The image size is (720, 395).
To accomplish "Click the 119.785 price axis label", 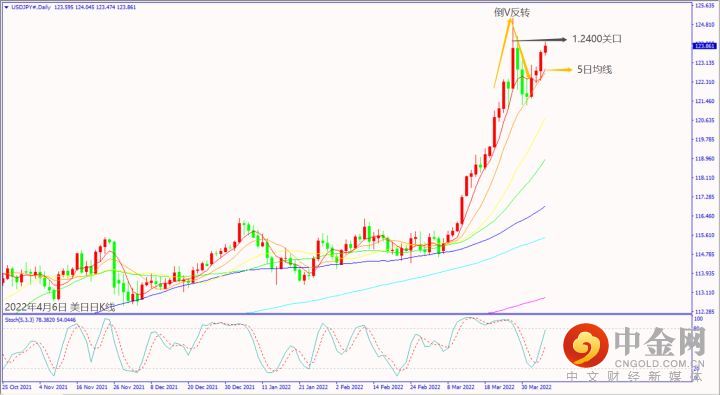I will (705, 140).
